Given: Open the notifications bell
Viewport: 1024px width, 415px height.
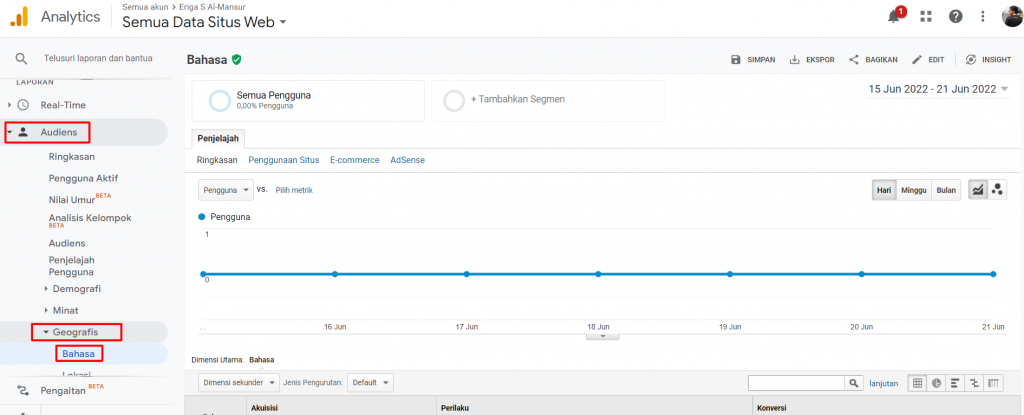Looking at the screenshot, I should [x=894, y=17].
